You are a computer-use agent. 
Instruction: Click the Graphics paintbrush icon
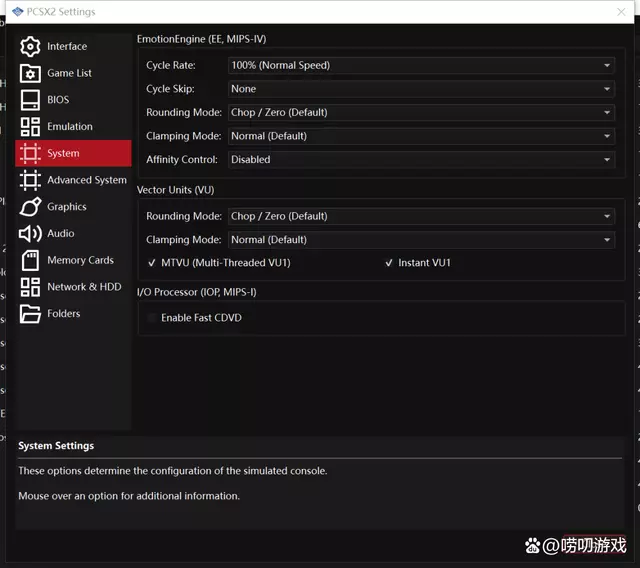[x=30, y=207]
